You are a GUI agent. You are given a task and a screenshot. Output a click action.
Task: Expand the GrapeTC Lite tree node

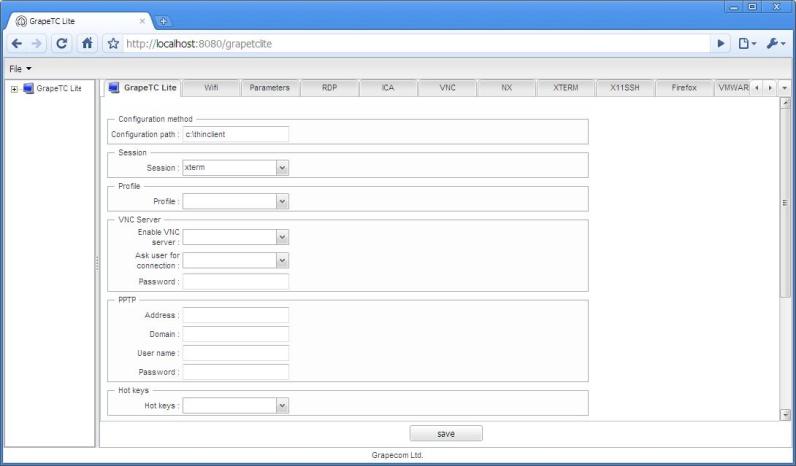tap(13, 88)
